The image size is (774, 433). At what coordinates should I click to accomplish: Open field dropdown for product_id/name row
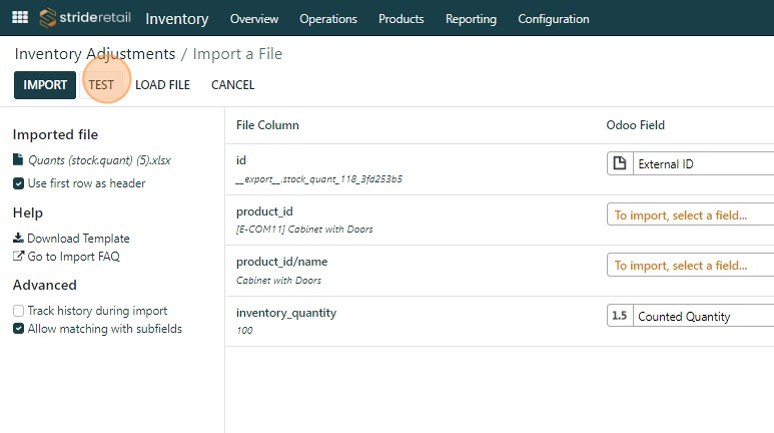(x=690, y=266)
